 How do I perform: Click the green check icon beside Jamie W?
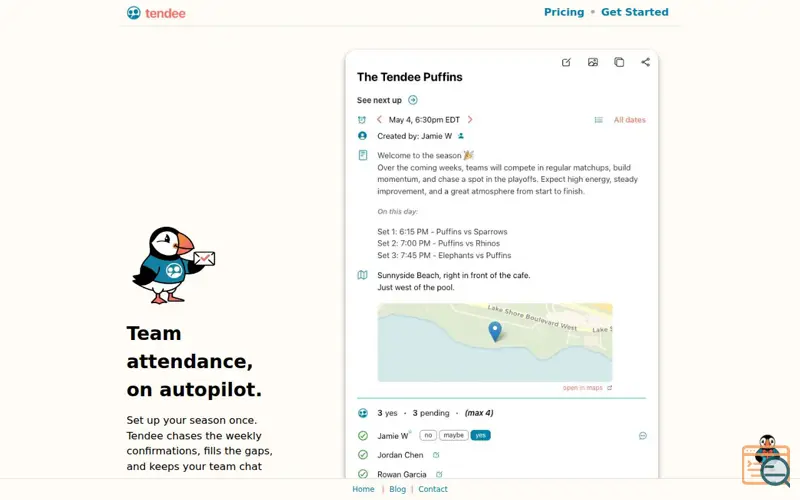(363, 436)
